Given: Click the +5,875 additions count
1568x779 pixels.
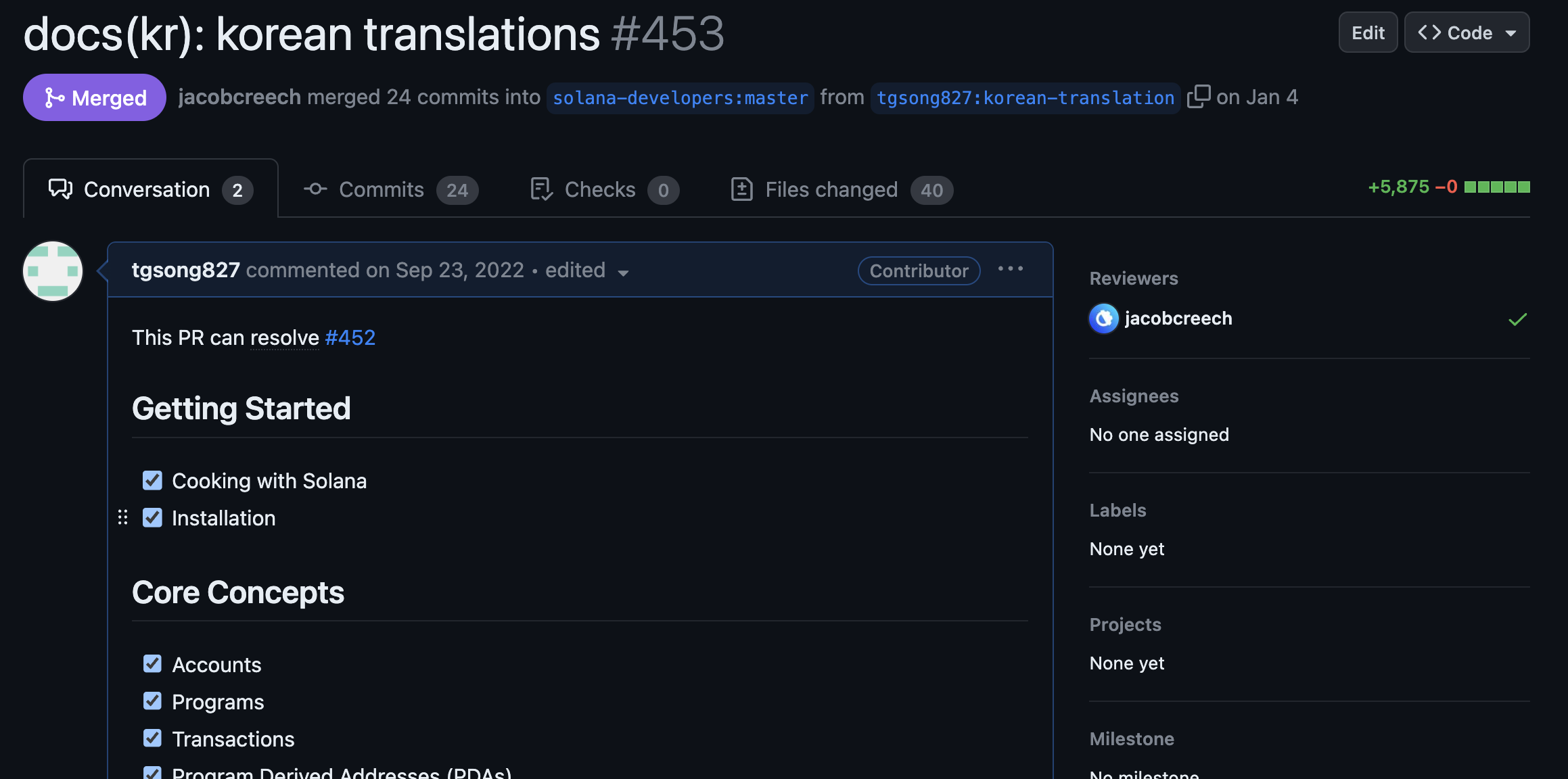Looking at the screenshot, I should pyautogui.click(x=1398, y=187).
